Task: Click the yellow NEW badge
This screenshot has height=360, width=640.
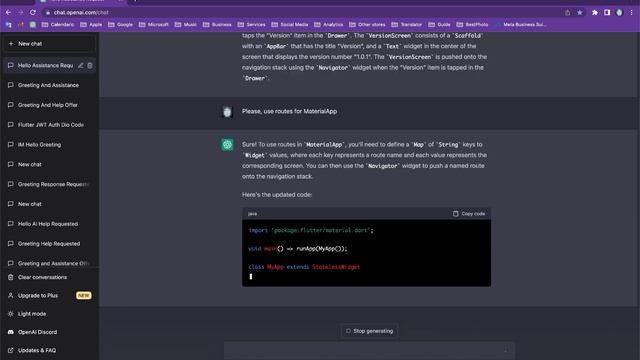Action: coord(84,296)
